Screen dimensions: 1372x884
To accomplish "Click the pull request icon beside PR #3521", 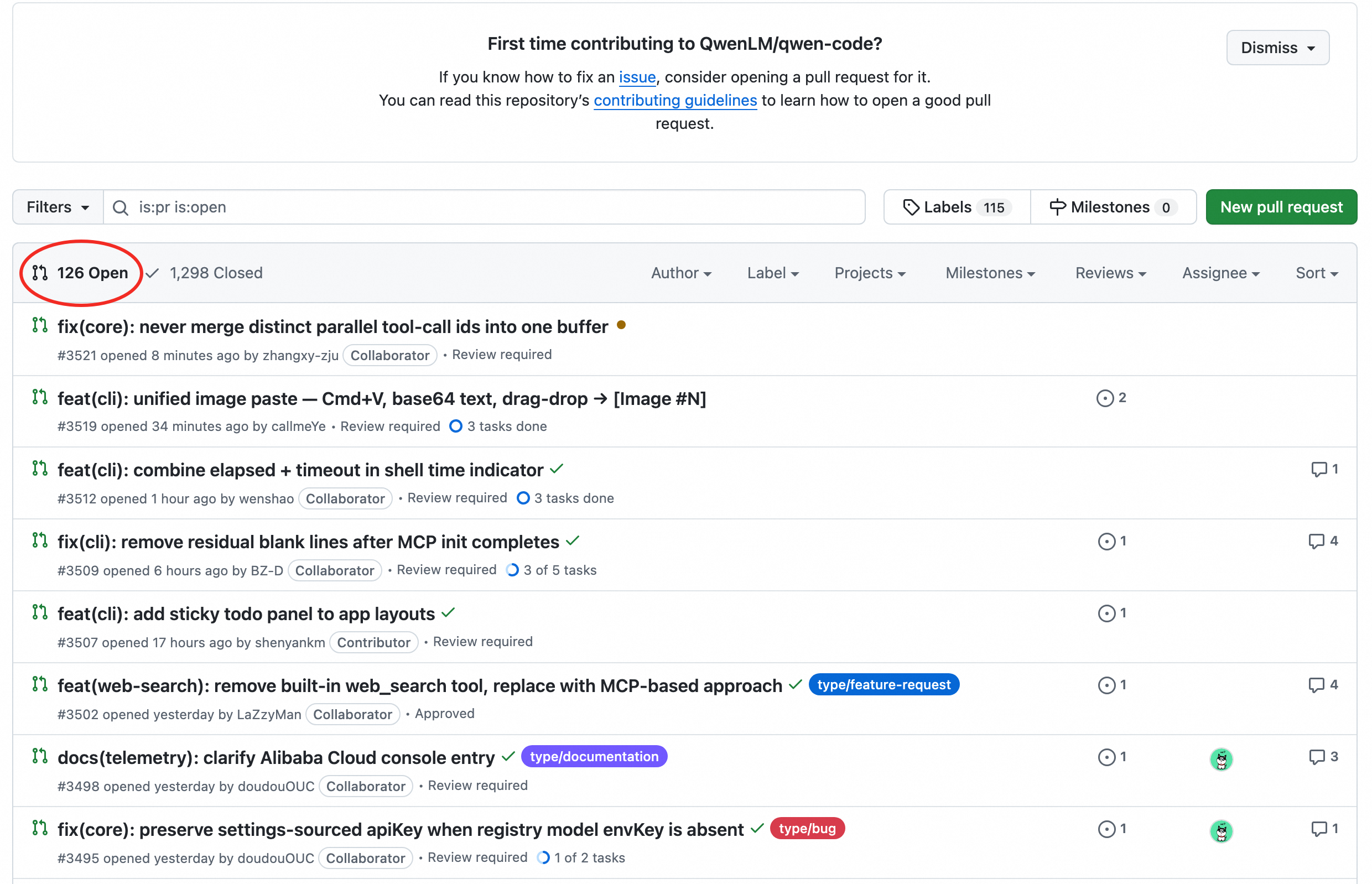I will (x=39, y=325).
